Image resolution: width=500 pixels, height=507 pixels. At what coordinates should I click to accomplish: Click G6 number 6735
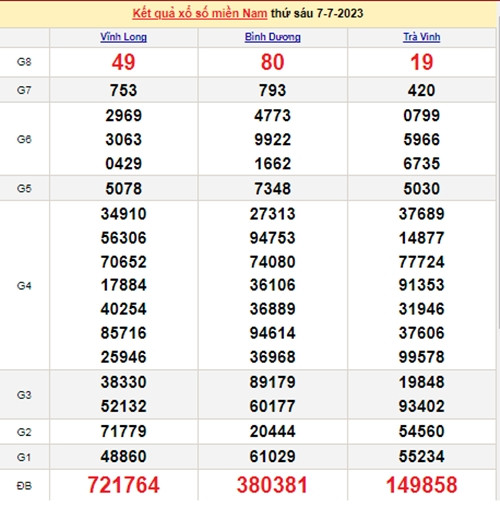coord(422,163)
